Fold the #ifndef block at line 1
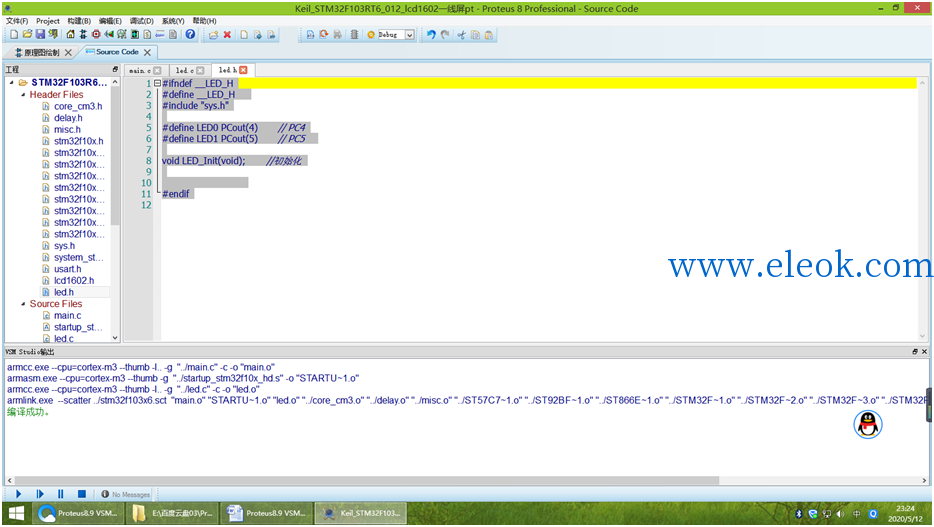The image size is (934, 527). pyautogui.click(x=157, y=83)
